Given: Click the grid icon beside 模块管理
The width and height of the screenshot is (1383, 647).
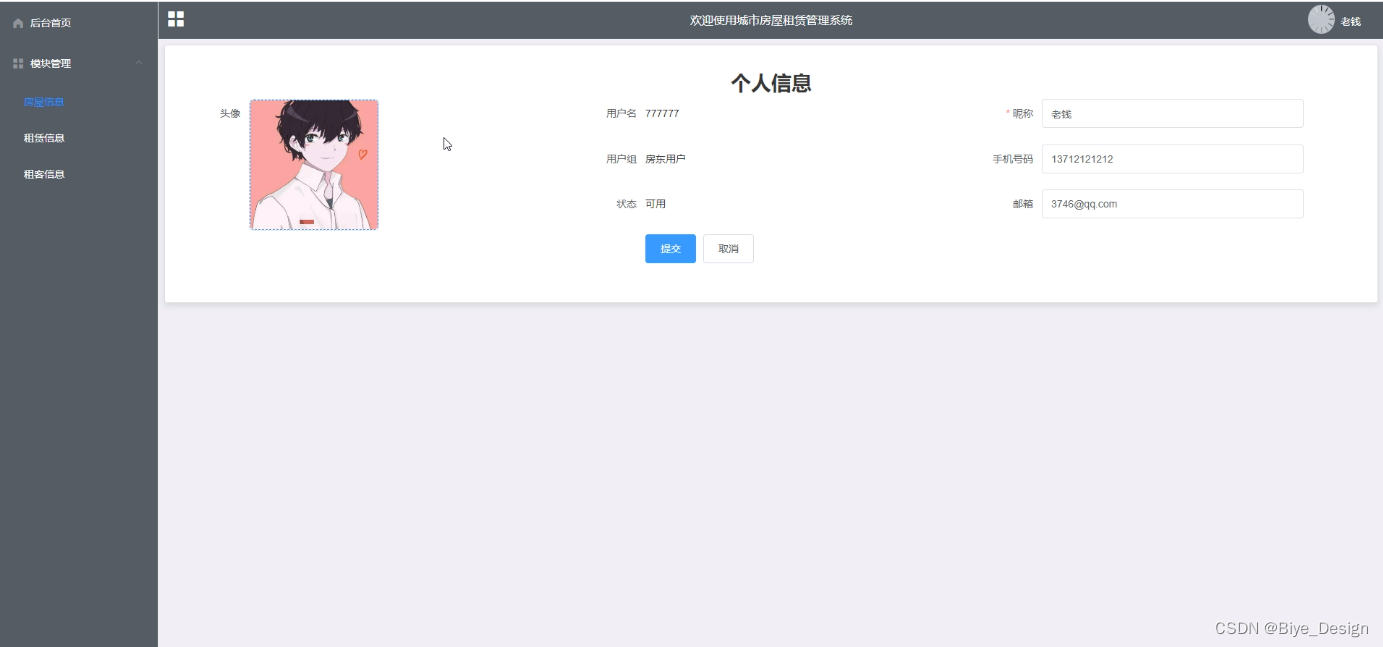Looking at the screenshot, I should click(18, 64).
